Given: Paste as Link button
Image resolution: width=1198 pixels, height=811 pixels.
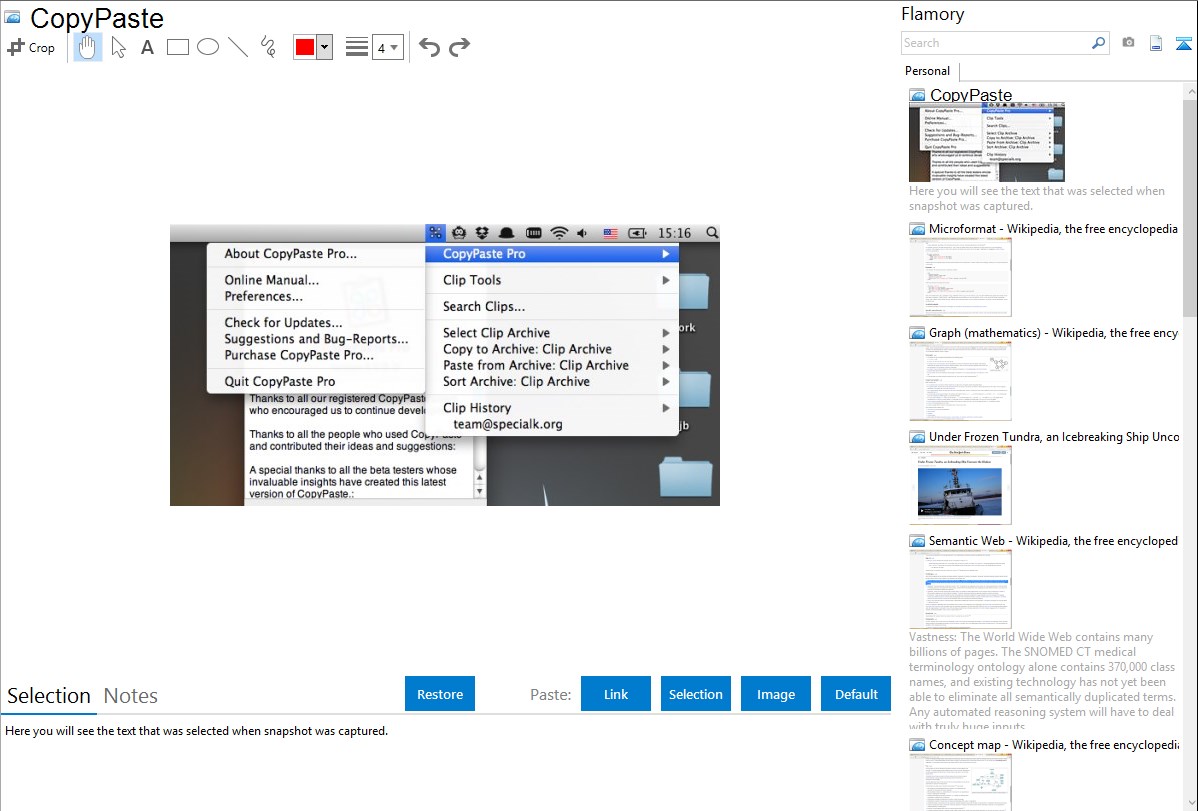Looking at the screenshot, I should [x=616, y=694].
